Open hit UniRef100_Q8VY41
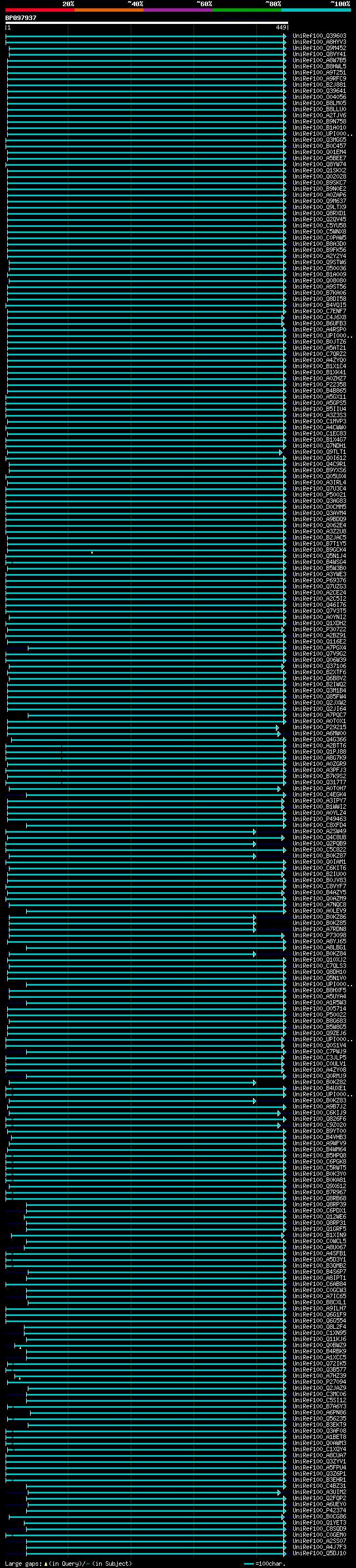The image size is (356, 1568). 319,54
